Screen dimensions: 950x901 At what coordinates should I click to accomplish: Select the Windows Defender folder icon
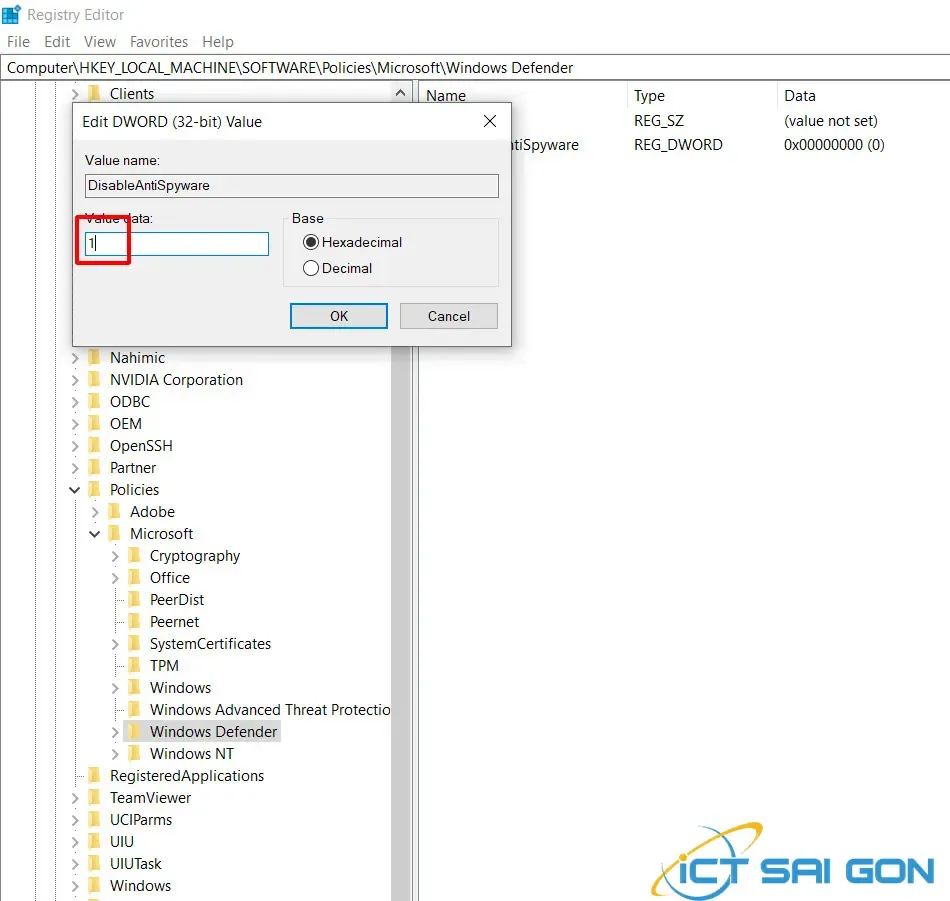click(x=134, y=731)
